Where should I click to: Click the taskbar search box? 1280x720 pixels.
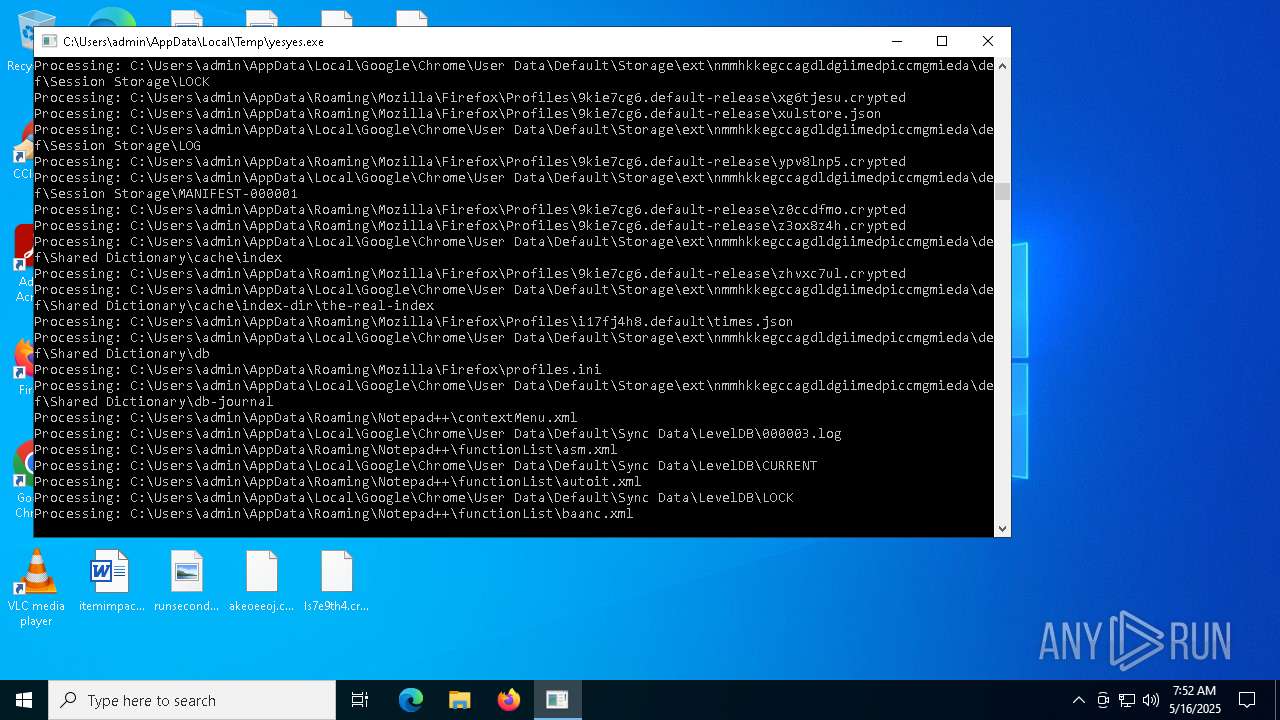tap(192, 700)
